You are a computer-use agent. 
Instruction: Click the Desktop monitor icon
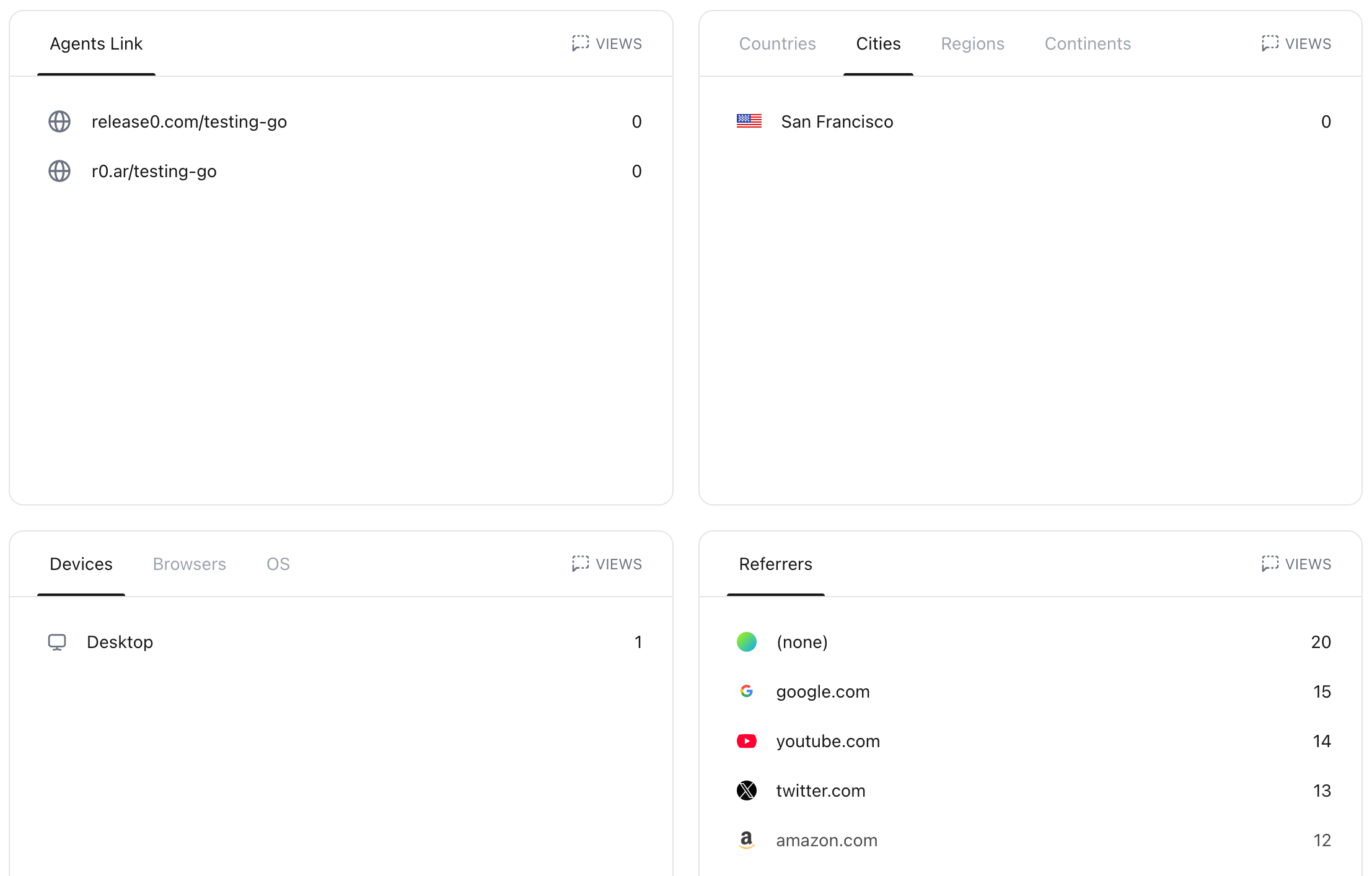[x=57, y=642]
